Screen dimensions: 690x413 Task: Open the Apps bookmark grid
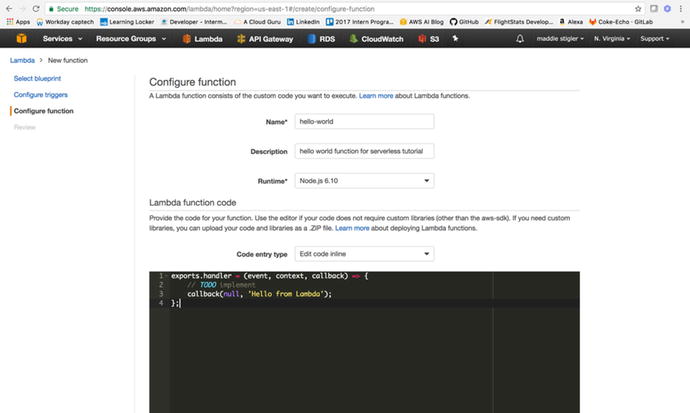tap(18, 22)
